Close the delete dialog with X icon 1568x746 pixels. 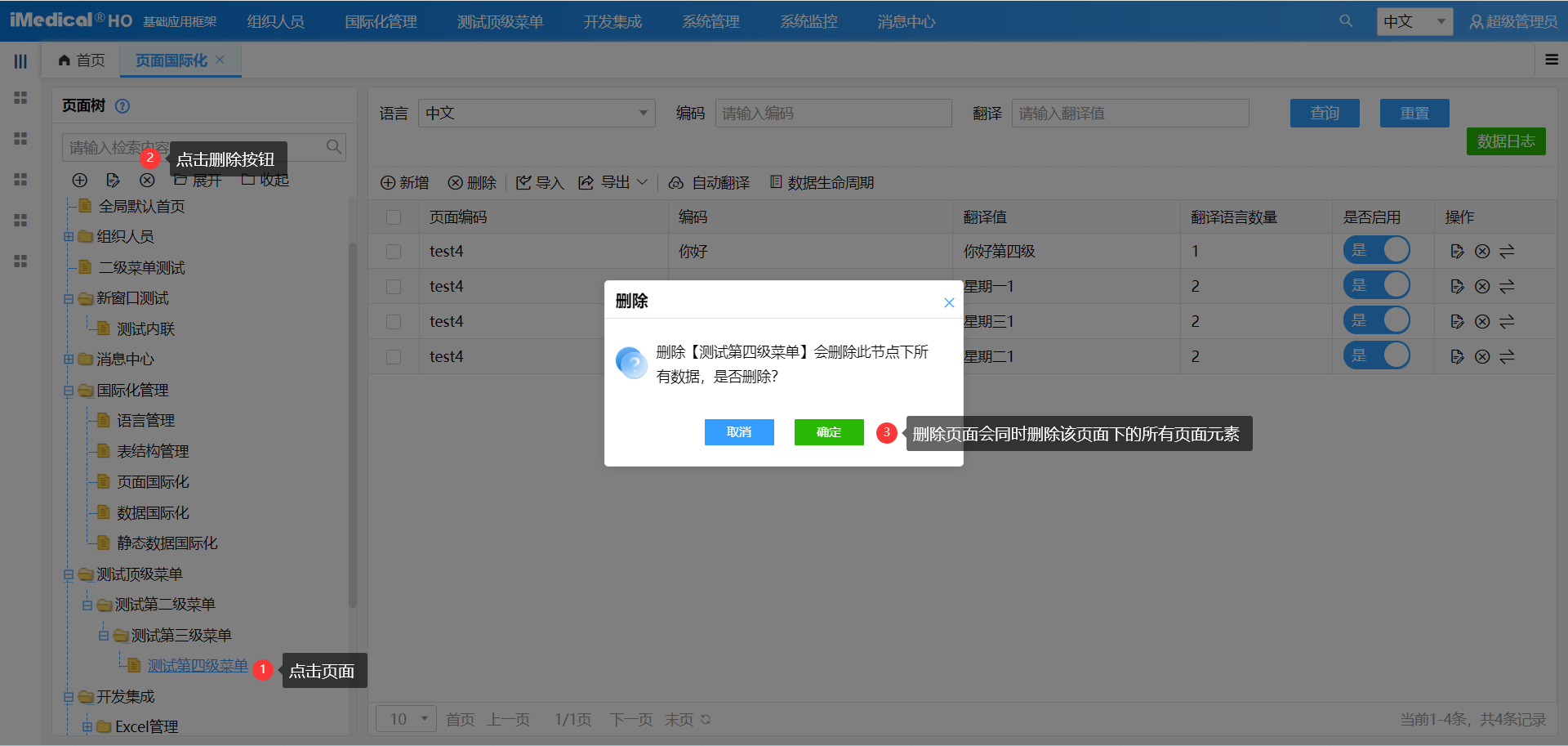(949, 302)
